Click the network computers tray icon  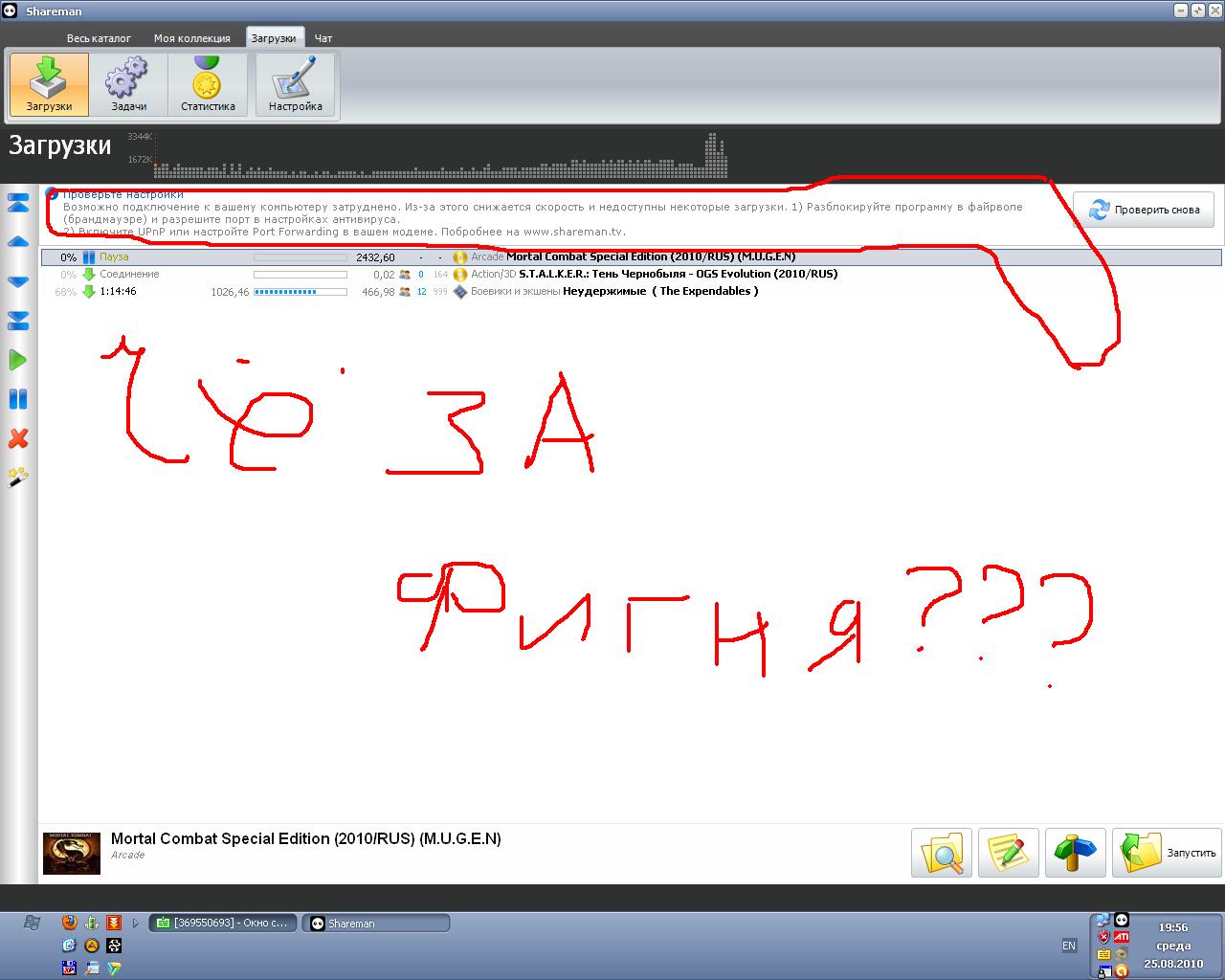pos(1103,921)
